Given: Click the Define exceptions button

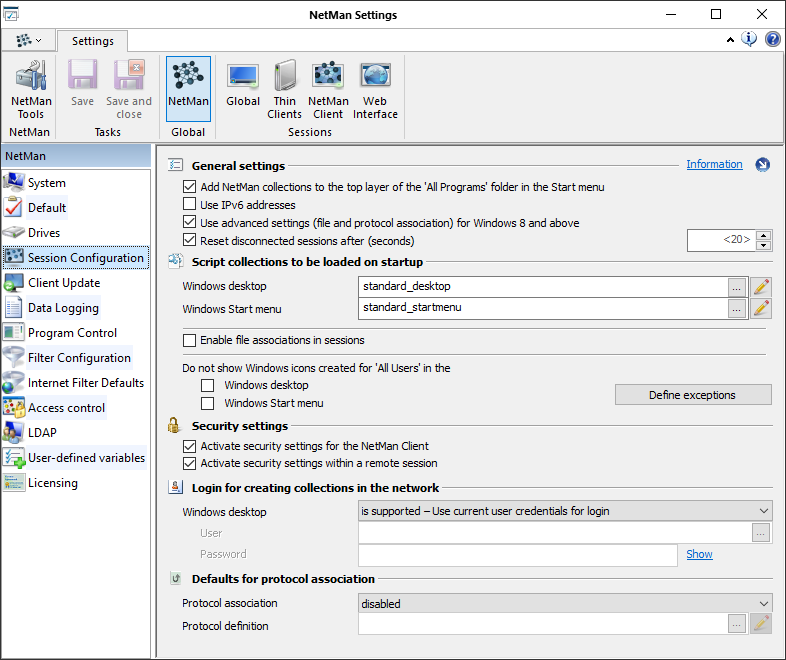Looking at the screenshot, I should click(x=692, y=395).
